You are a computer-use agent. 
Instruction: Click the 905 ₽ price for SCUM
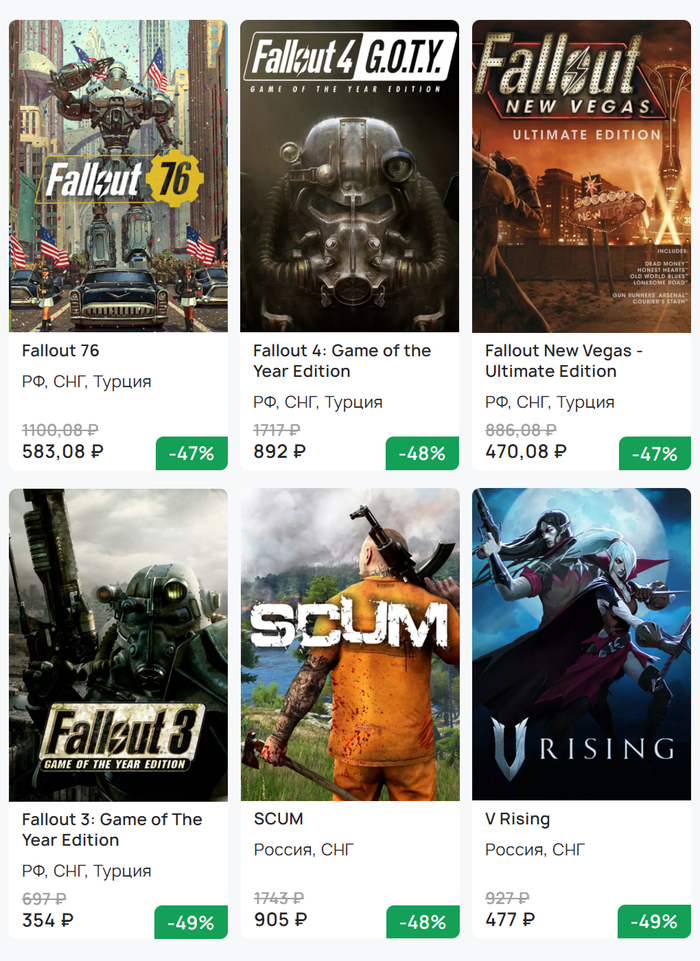pos(280,920)
